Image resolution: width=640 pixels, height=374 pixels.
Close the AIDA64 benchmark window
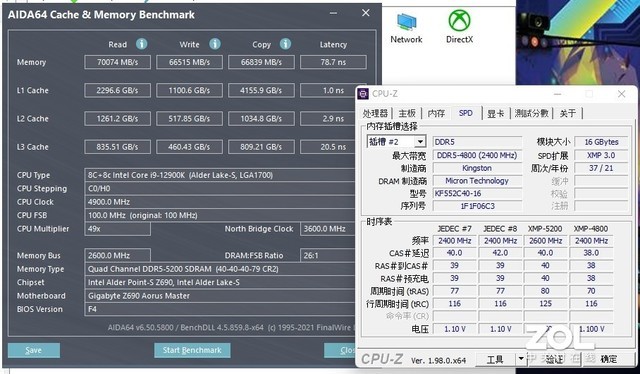(x=366, y=13)
